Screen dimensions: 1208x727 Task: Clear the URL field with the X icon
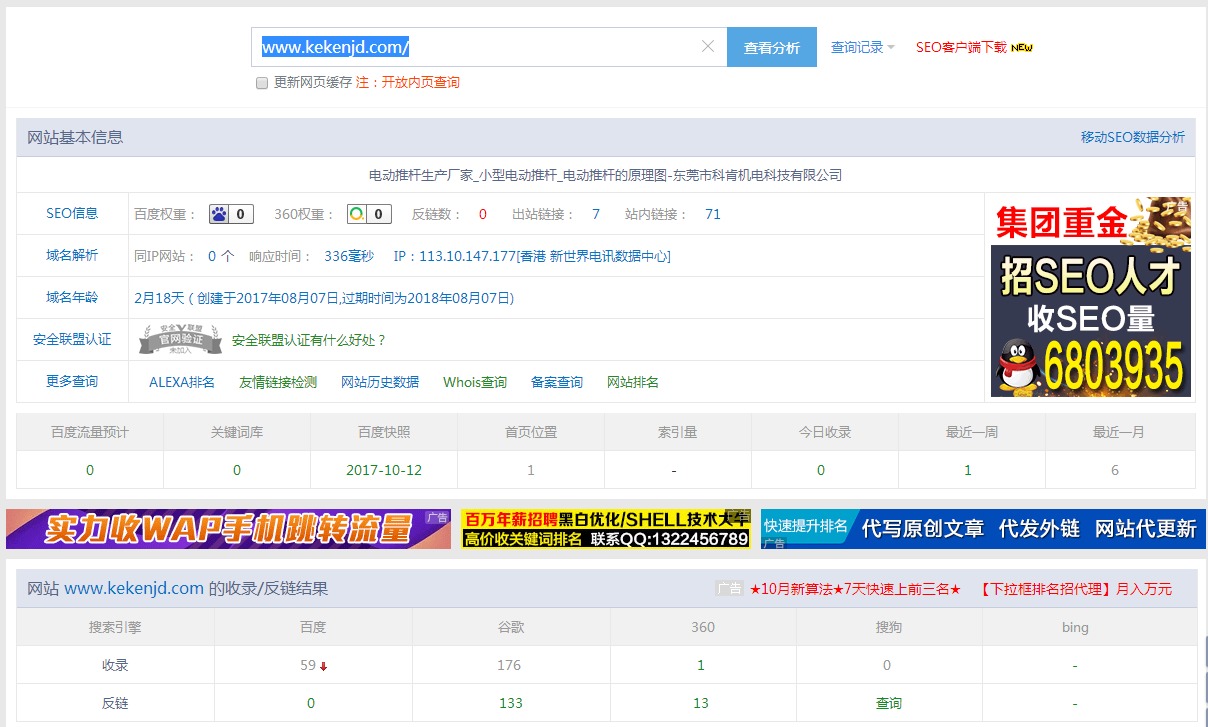tap(708, 46)
